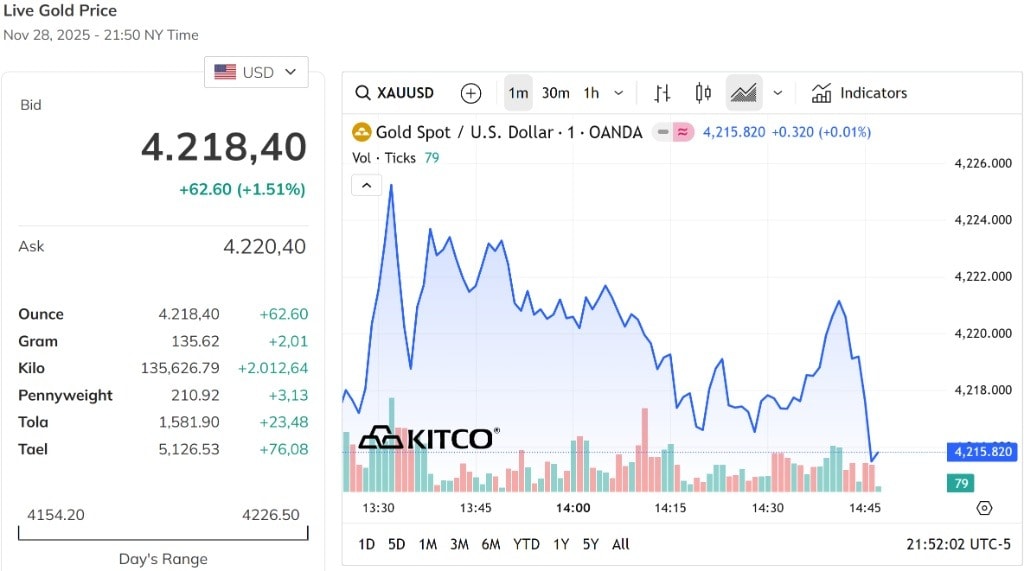Switch to the 1m interval
Viewport: 1024px width, 571px height.
[518, 93]
